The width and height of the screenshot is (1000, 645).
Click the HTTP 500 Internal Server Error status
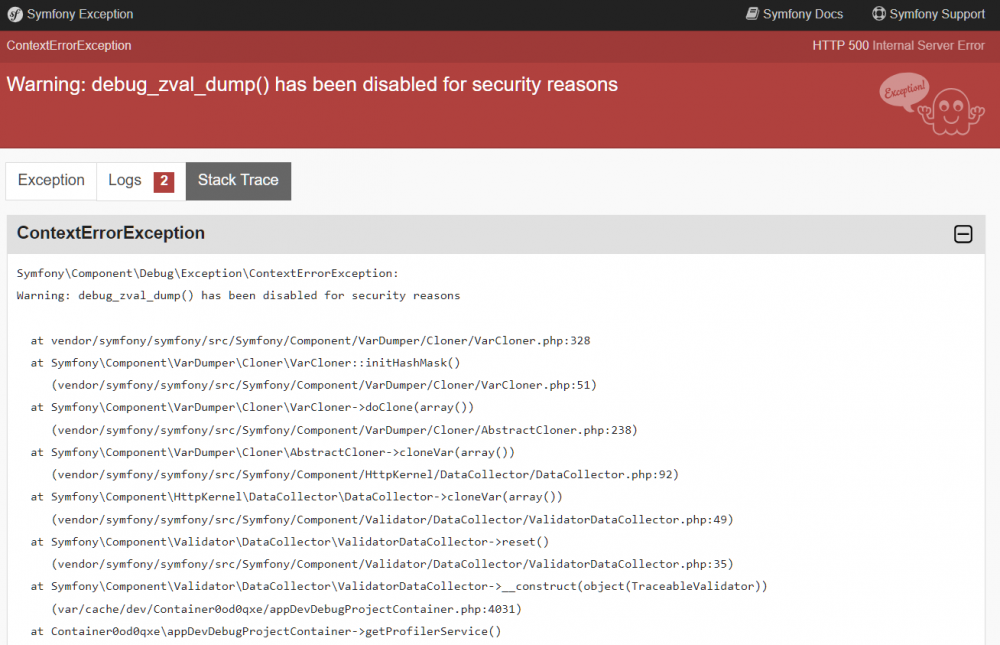coord(898,46)
